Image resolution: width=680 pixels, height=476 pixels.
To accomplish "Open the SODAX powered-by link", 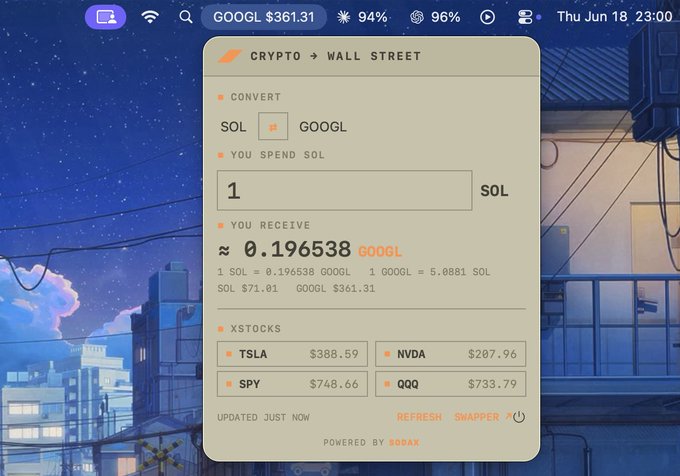I will pos(404,443).
